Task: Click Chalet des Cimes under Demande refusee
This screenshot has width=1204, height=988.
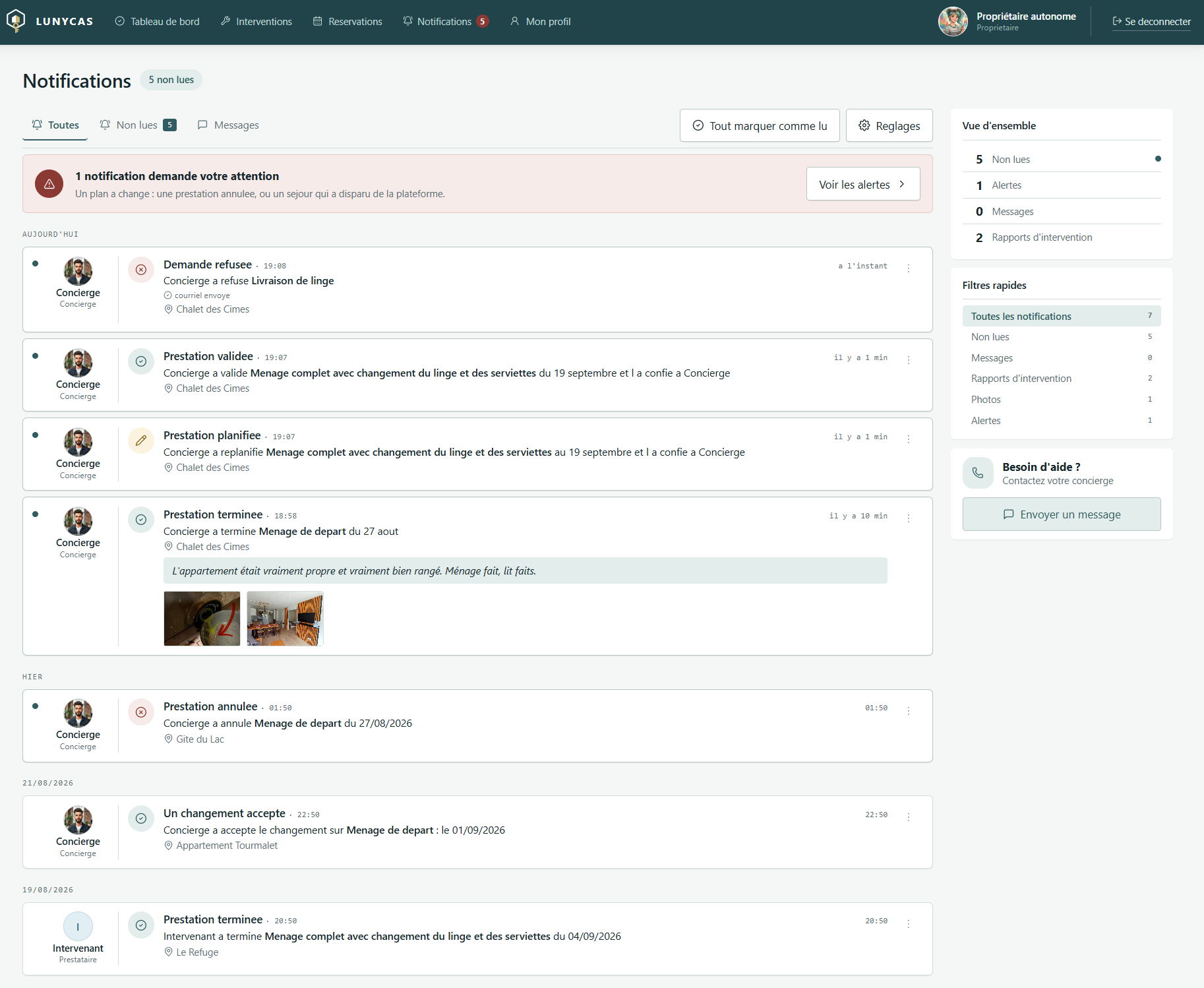Action: 212,309
